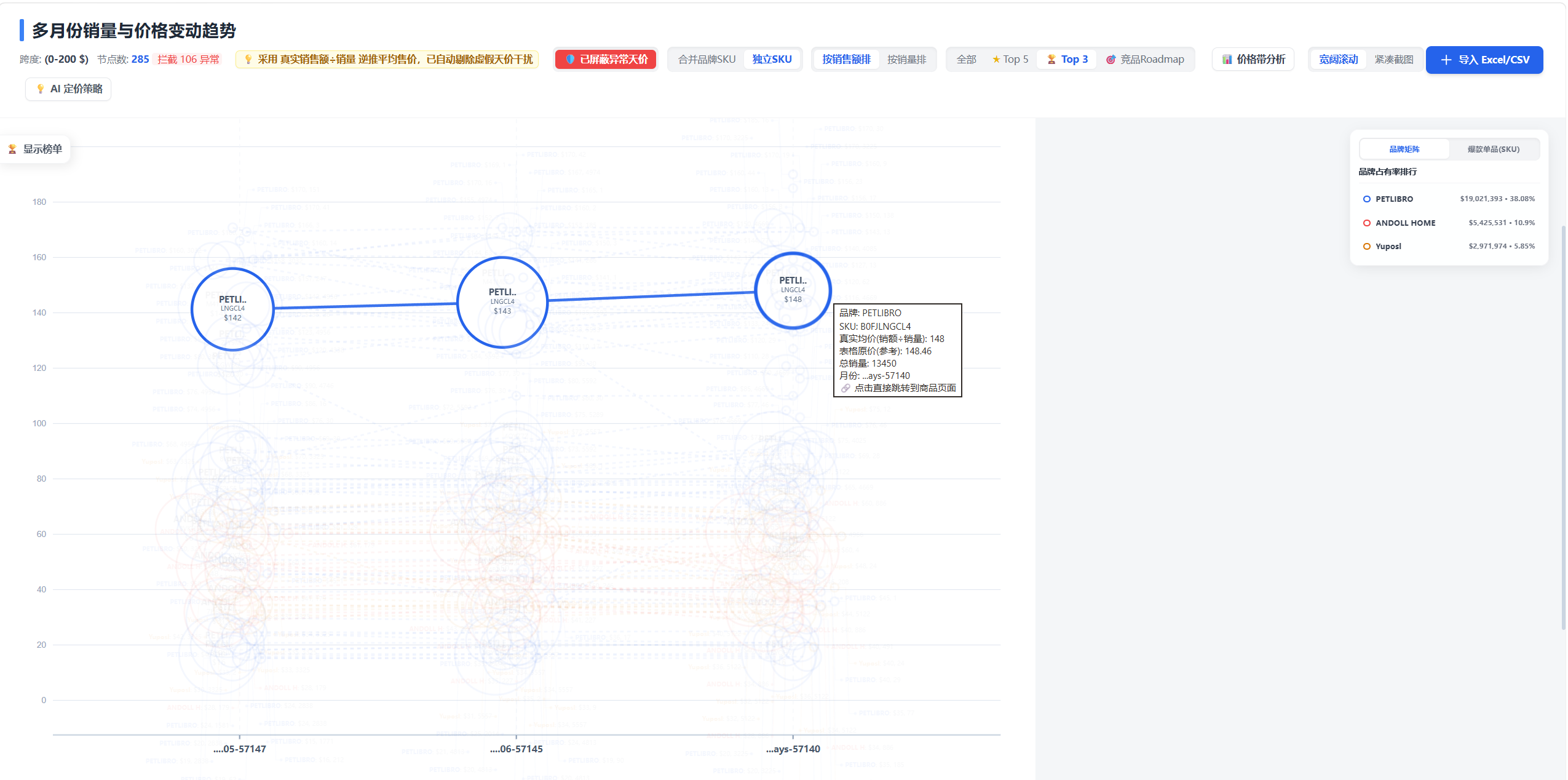Click the AI 定价策略 button
1568x780 pixels.
68,89
